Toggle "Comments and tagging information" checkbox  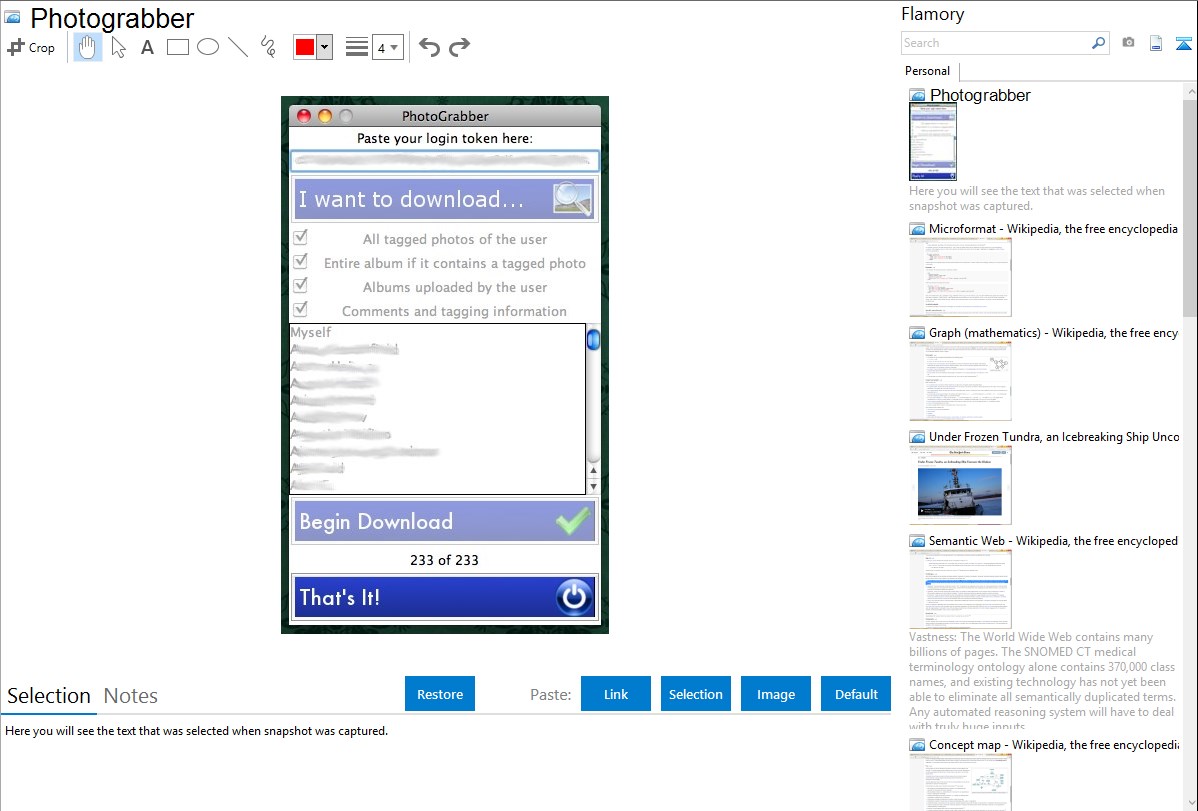tap(300, 310)
